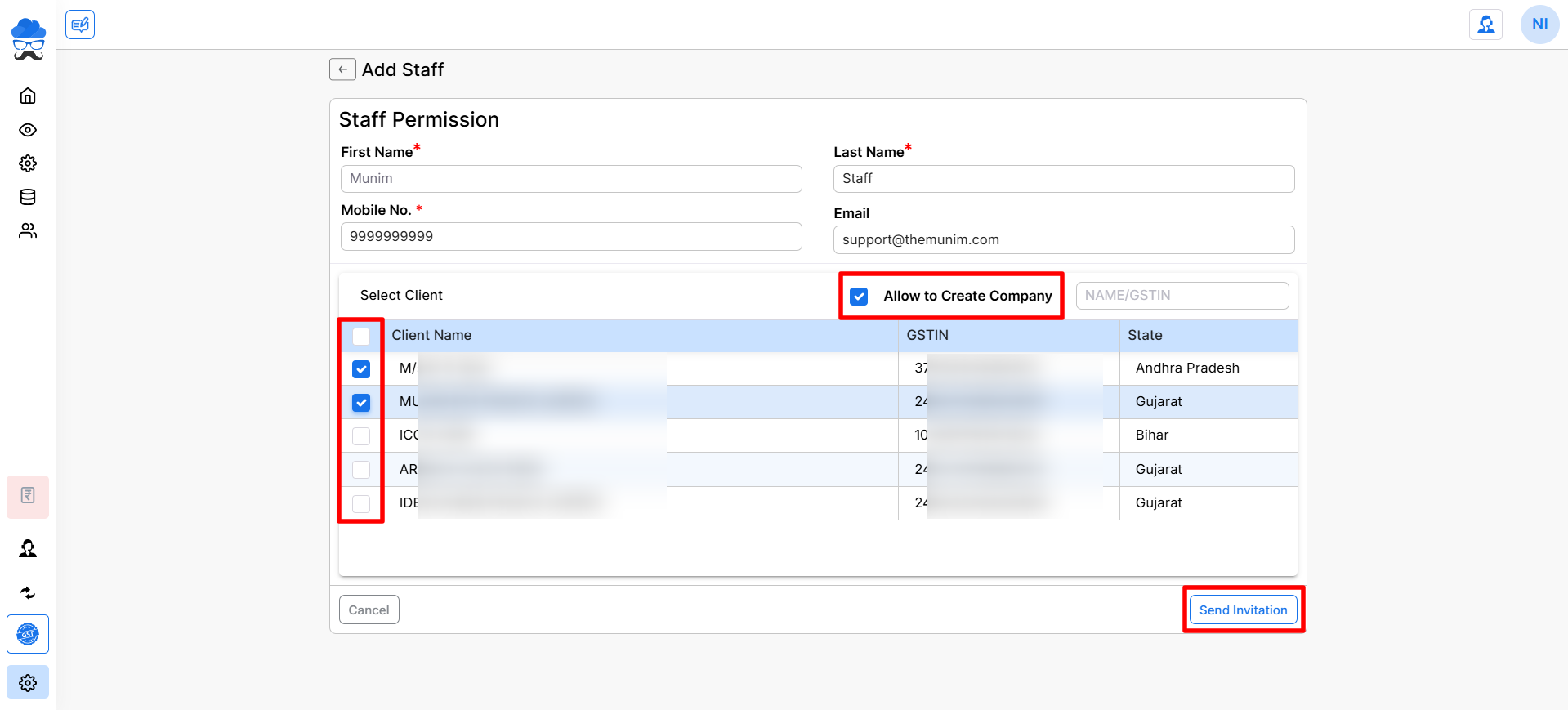Uncheck the Andhra Pradesh client checkbox
Screen dimensions: 1568x710
pos(361,369)
